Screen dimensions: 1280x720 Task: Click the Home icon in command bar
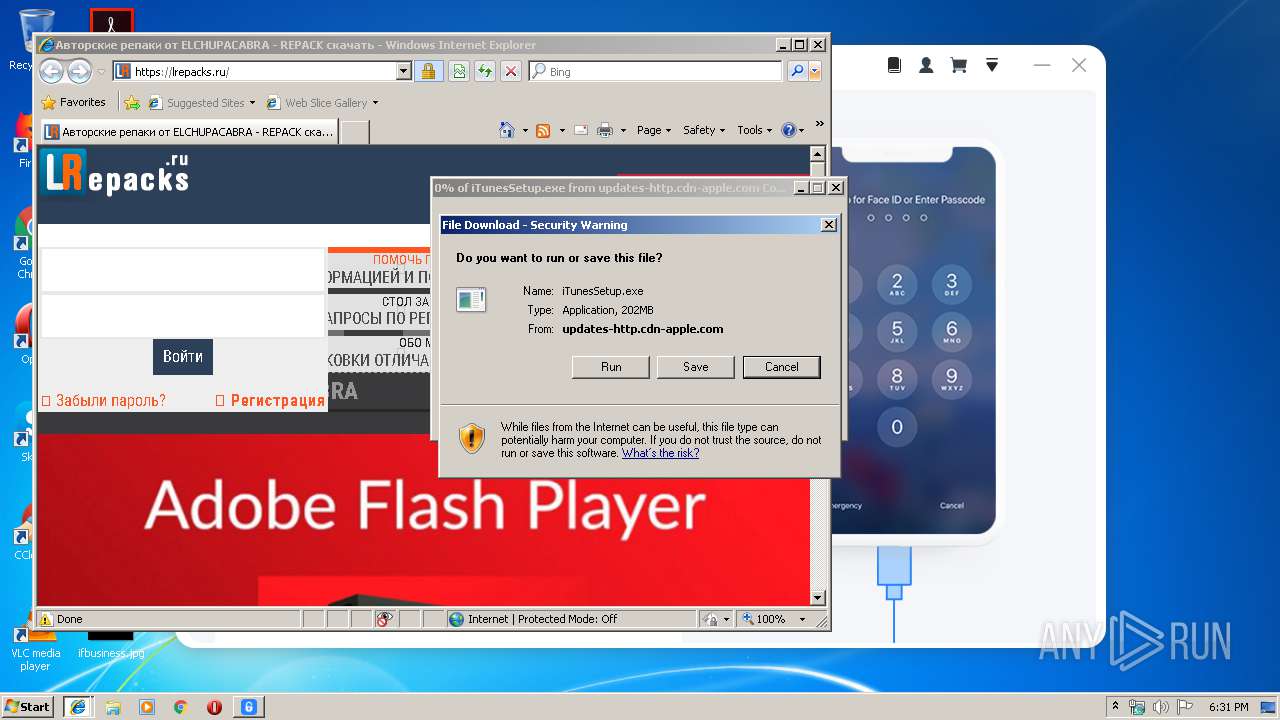coord(507,130)
